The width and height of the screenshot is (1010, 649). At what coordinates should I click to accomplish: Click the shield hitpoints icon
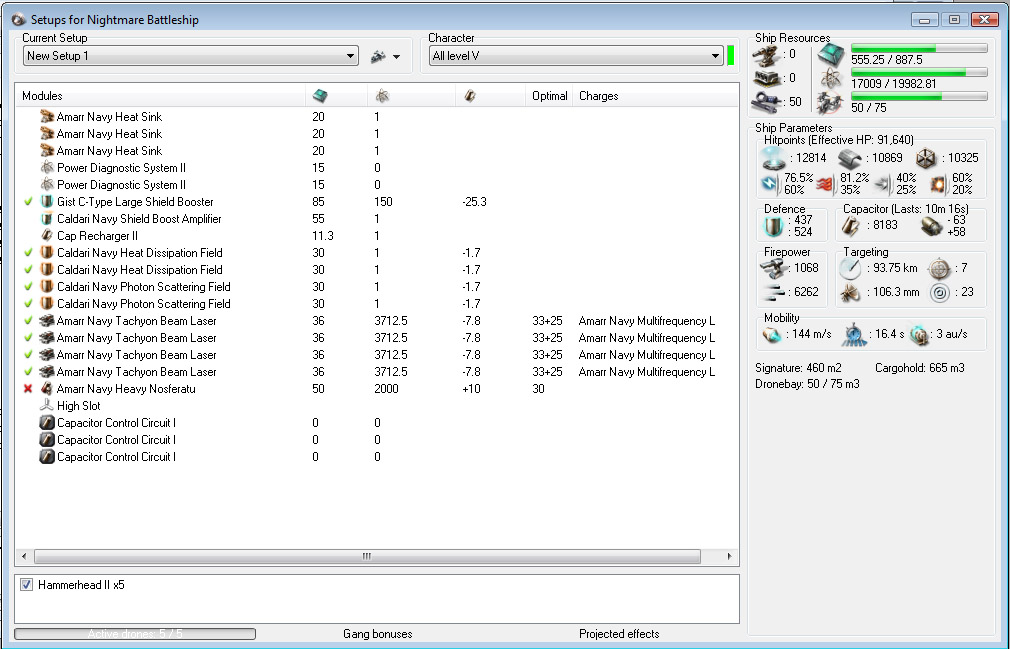click(x=773, y=158)
